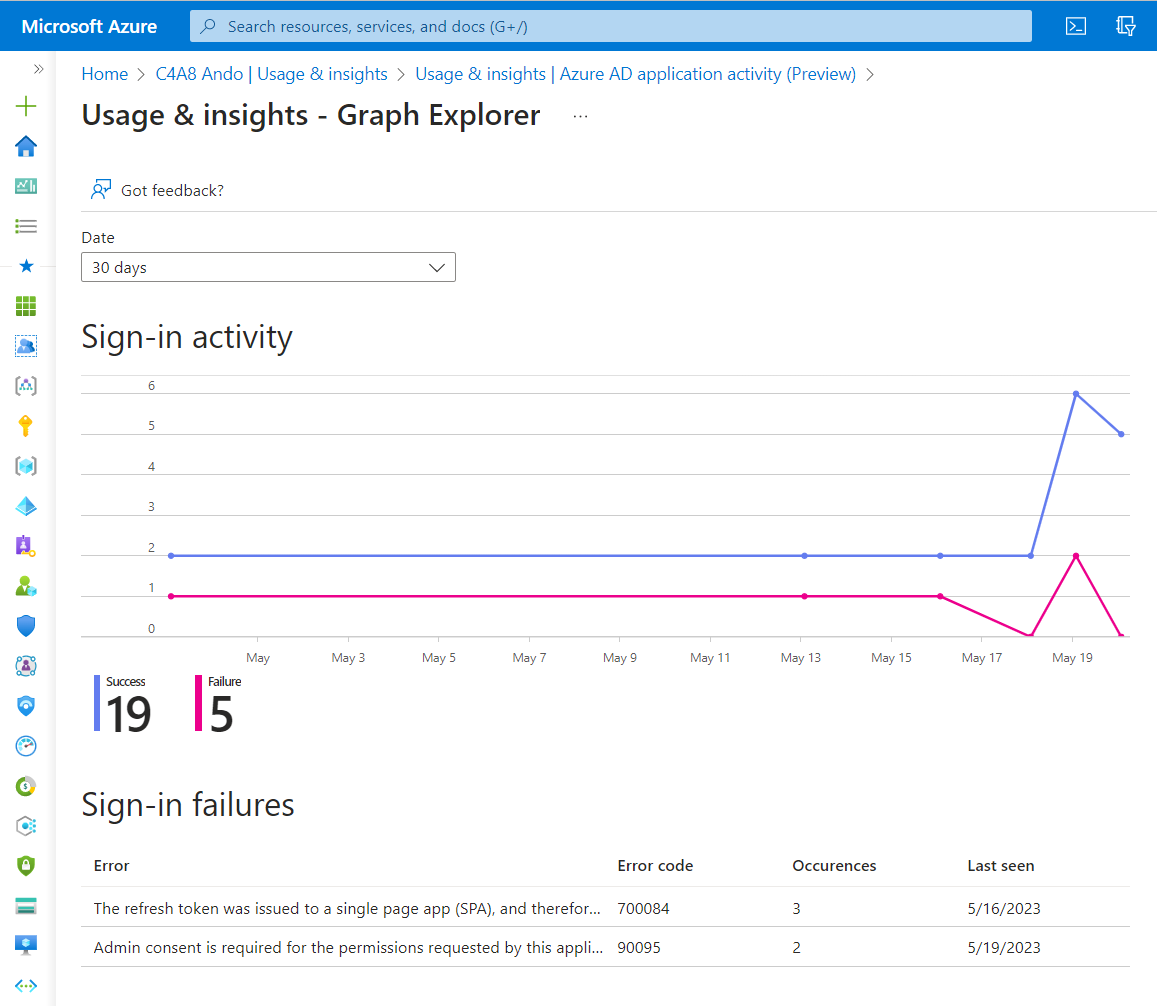1157x1006 pixels.
Task: Open the Virtual networks arrows icon
Action: [26, 985]
